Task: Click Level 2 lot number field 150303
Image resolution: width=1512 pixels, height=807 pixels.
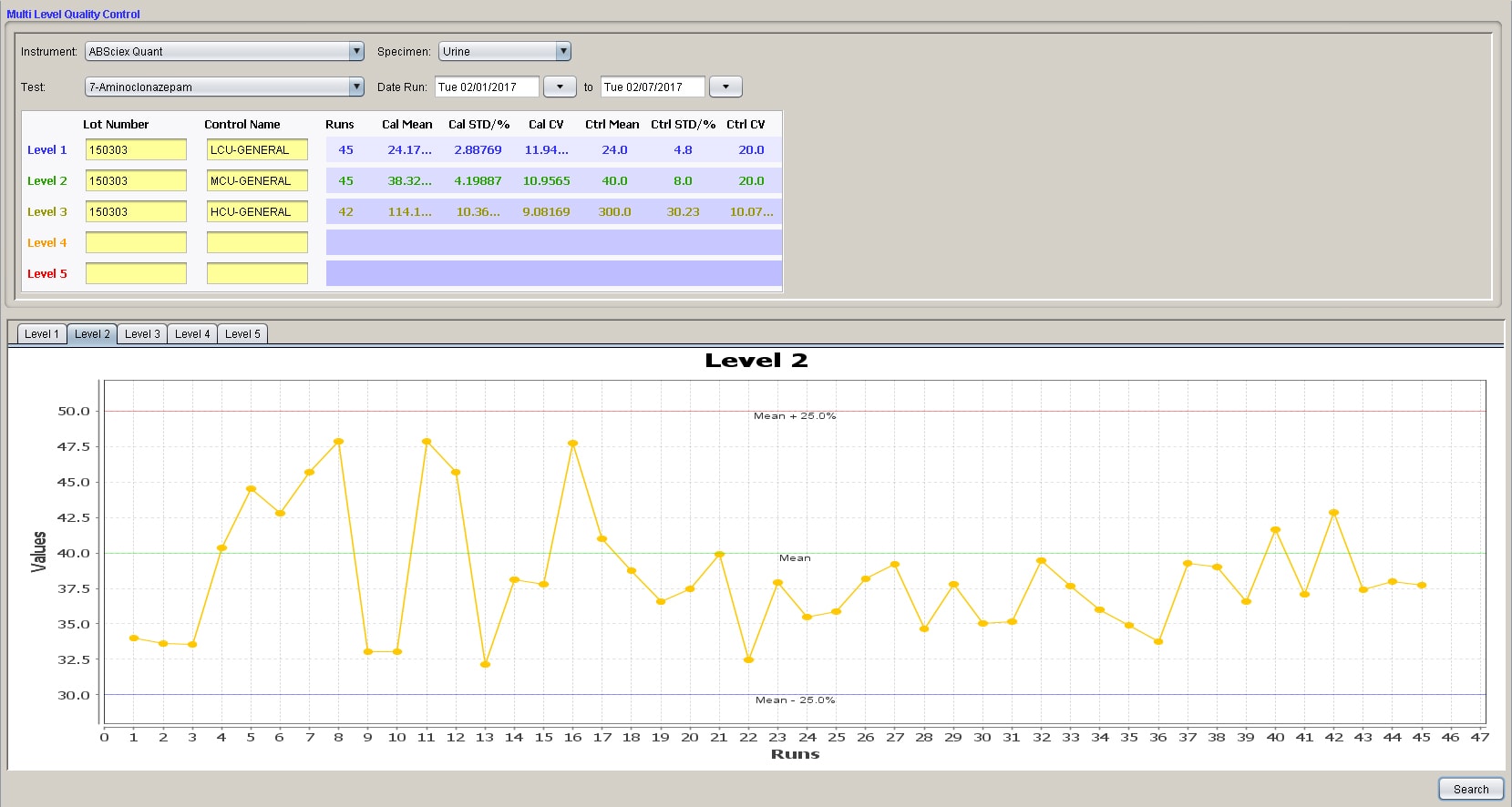Action: tap(136, 181)
